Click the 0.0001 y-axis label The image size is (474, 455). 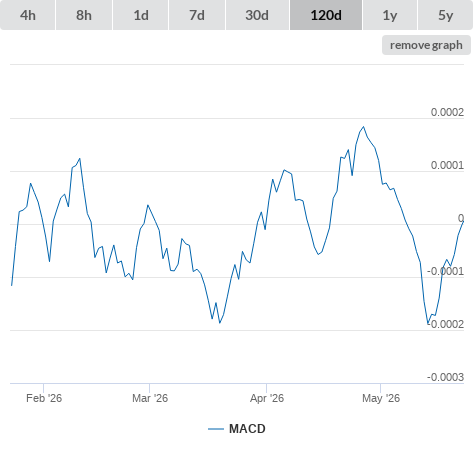447,165
